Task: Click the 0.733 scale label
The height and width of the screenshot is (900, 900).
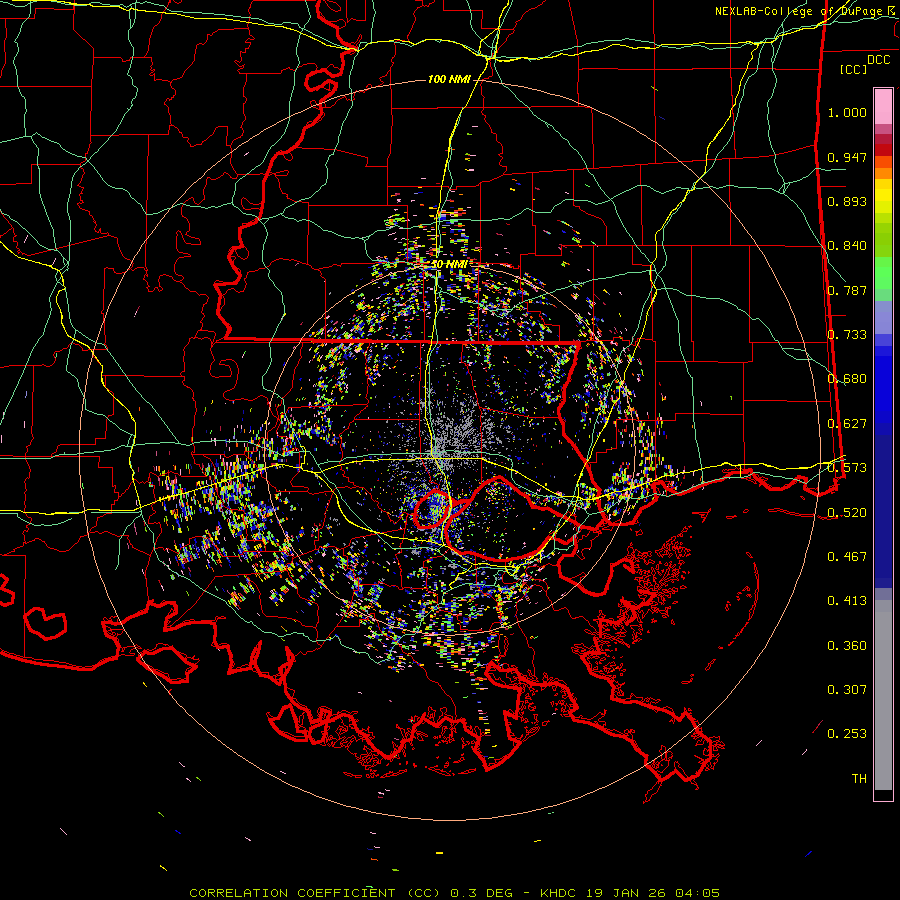Action: coord(847,335)
